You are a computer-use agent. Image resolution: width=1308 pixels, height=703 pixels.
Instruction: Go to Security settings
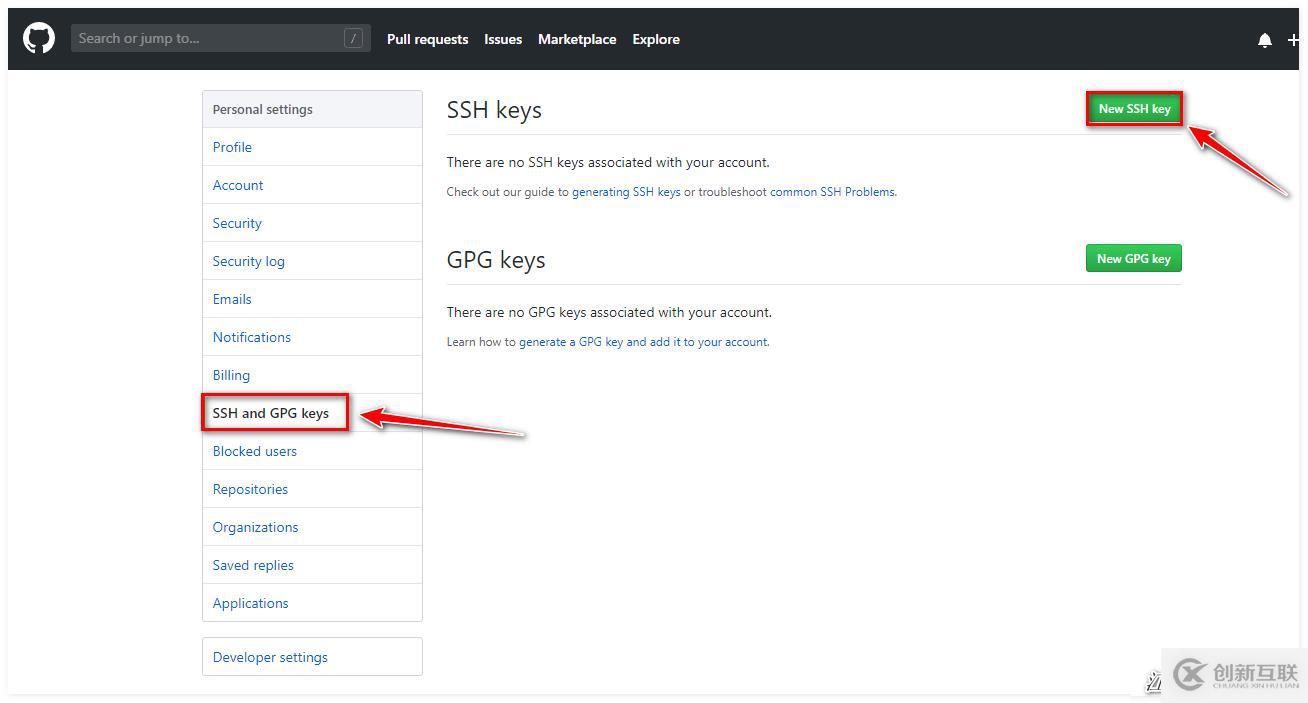coord(312,223)
